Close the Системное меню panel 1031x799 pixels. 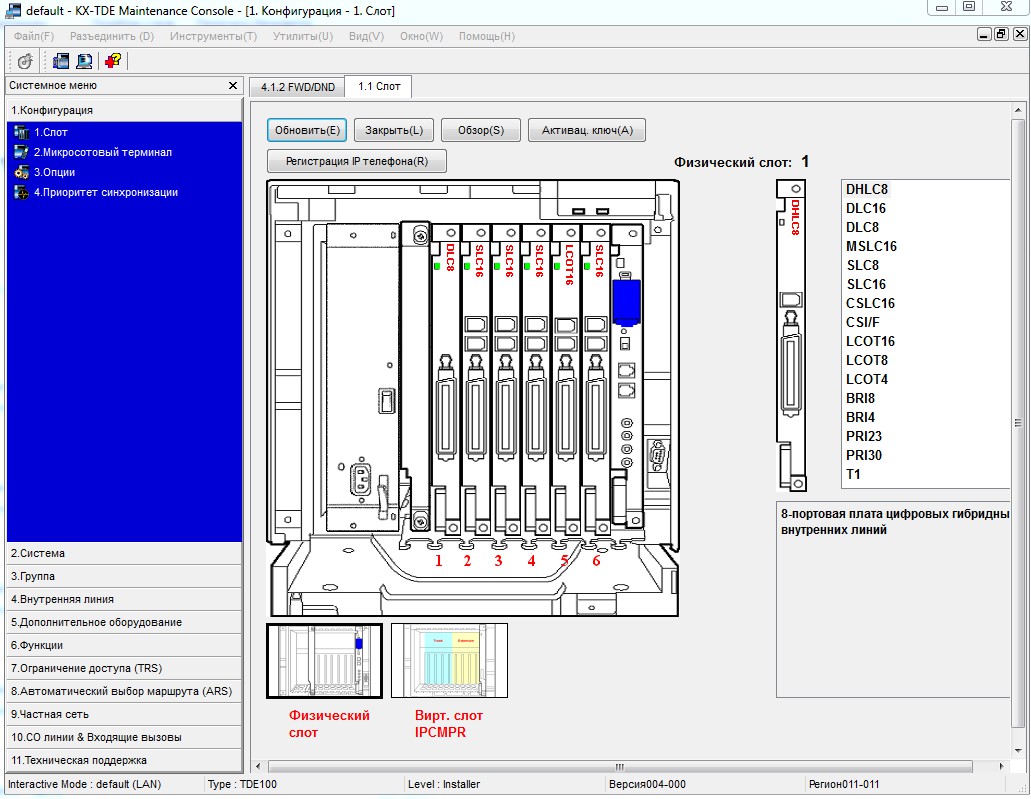click(233, 86)
